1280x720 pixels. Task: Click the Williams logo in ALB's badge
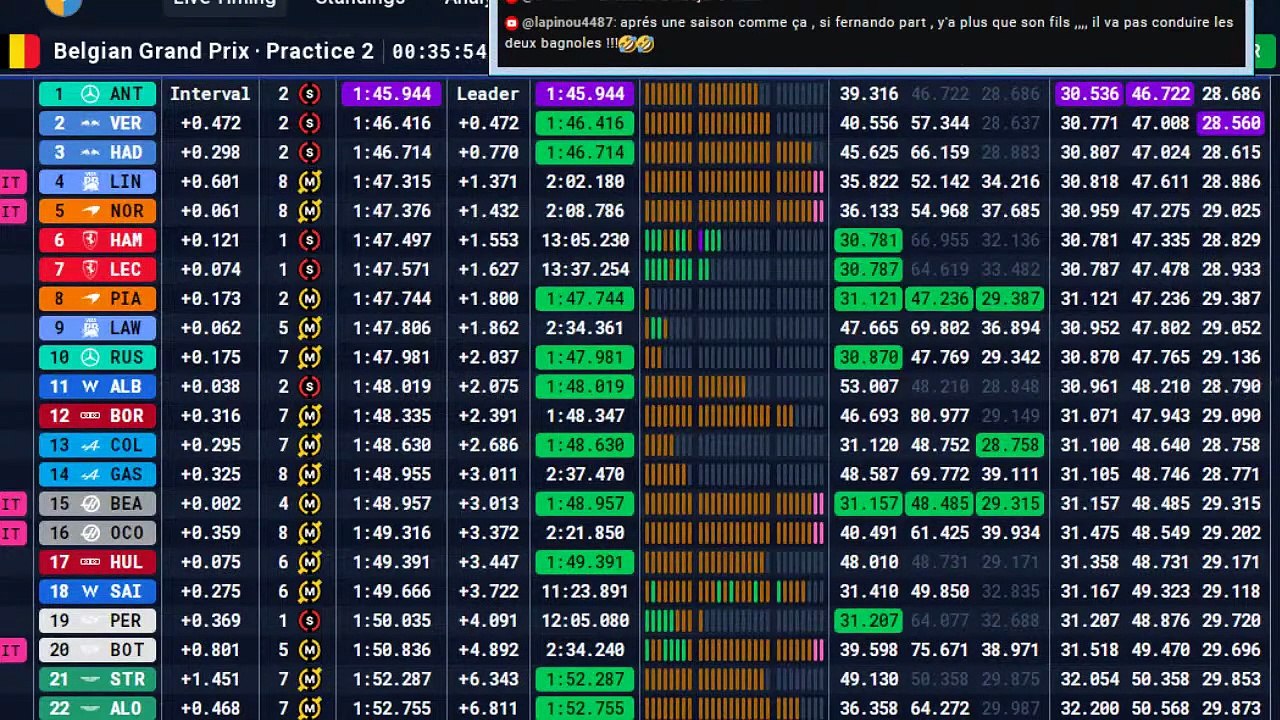tap(90, 387)
